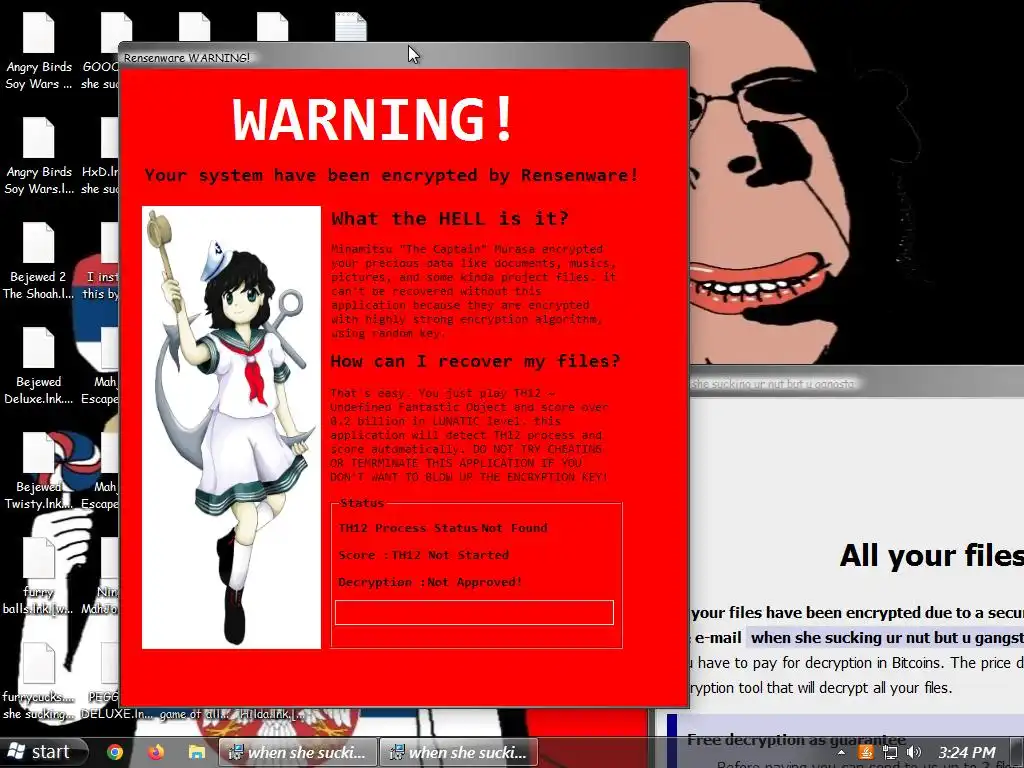Click the GOOC desktop file icon
This screenshot has height=768, width=1024.
100,52
